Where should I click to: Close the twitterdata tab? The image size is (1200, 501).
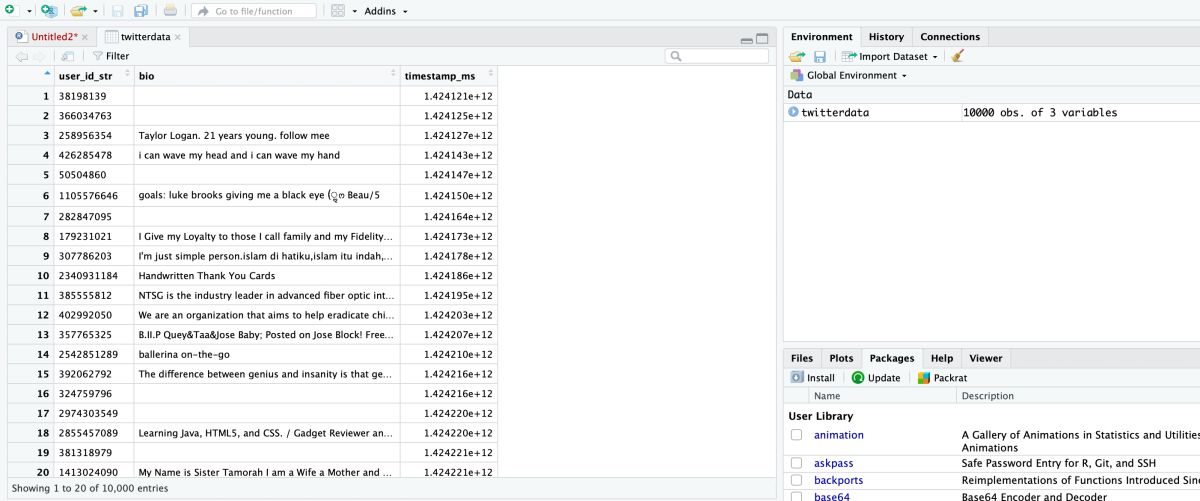point(178,37)
